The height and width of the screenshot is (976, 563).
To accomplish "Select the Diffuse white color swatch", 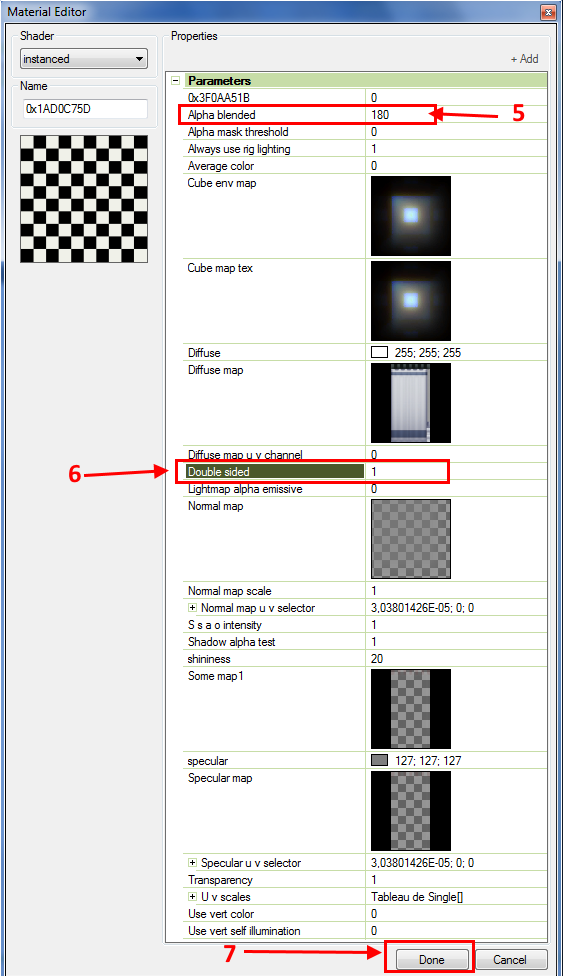I will coord(379,353).
